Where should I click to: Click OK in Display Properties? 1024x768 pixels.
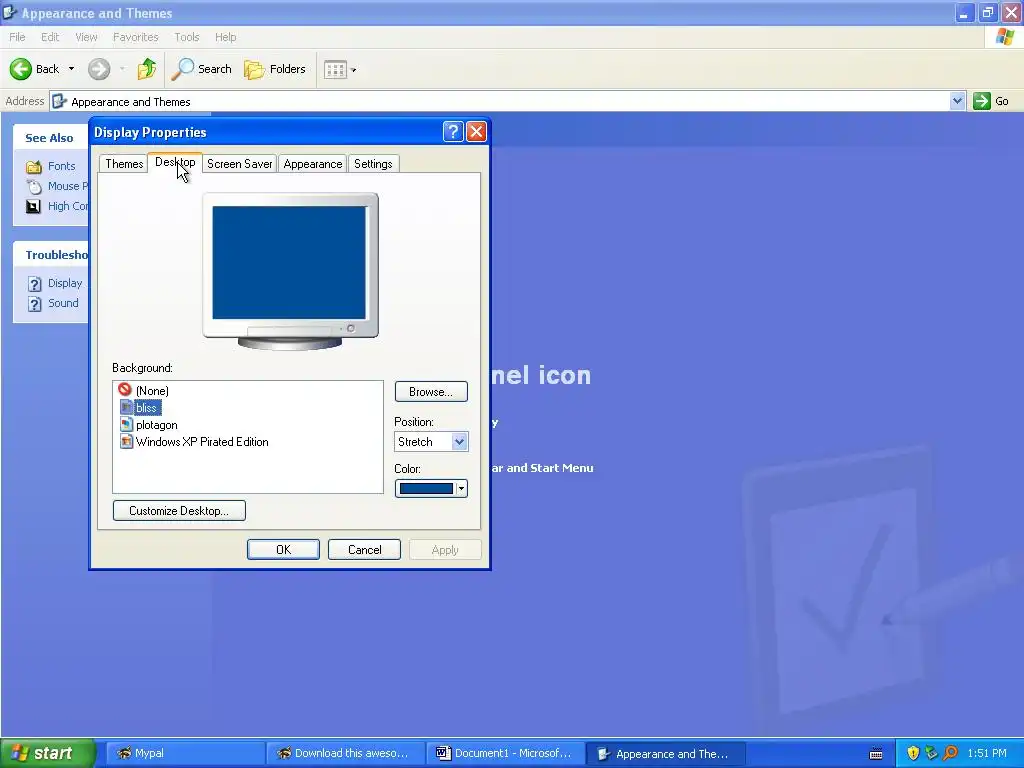click(283, 550)
